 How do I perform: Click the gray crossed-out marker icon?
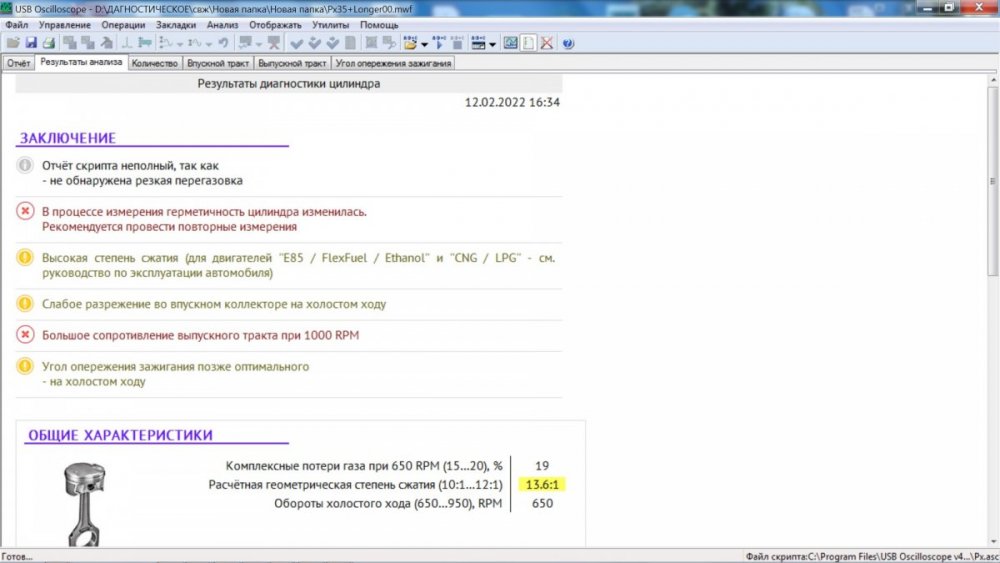(274, 43)
